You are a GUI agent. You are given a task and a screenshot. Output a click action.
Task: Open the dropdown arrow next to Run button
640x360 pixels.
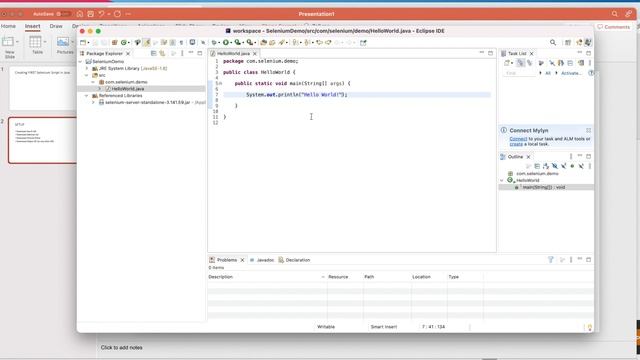(231, 42)
